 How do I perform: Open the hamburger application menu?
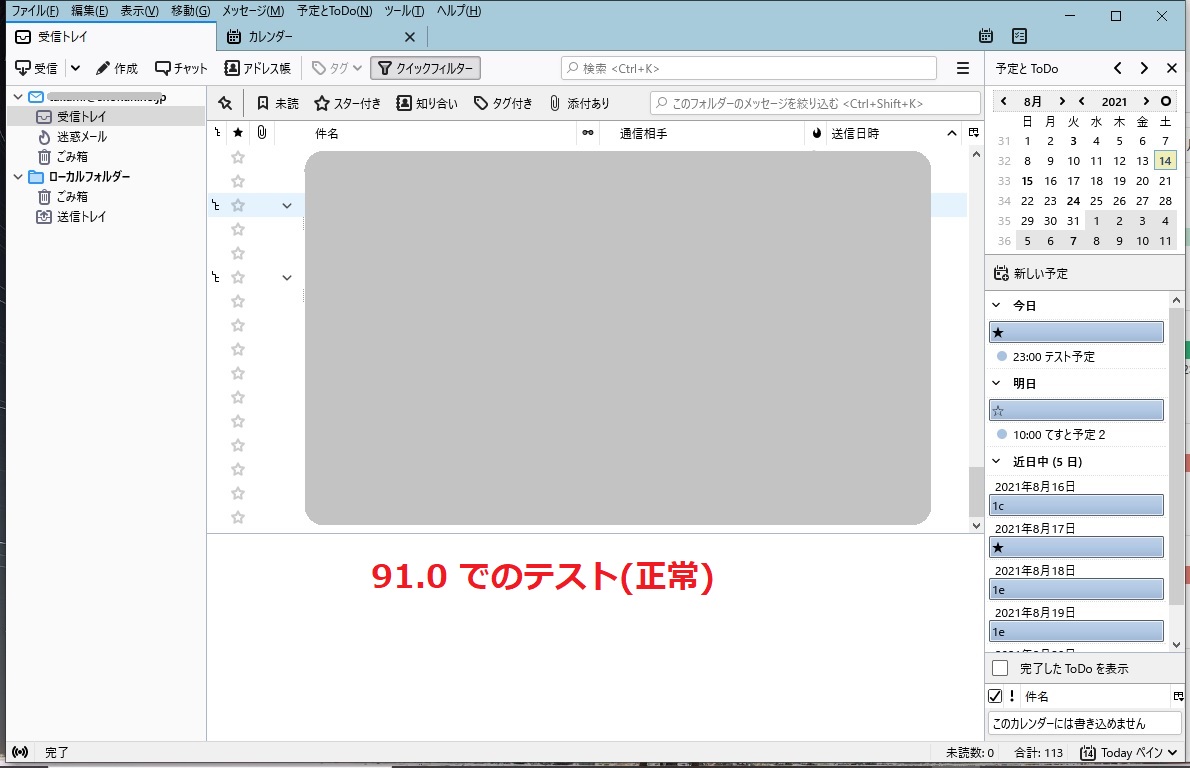(963, 68)
